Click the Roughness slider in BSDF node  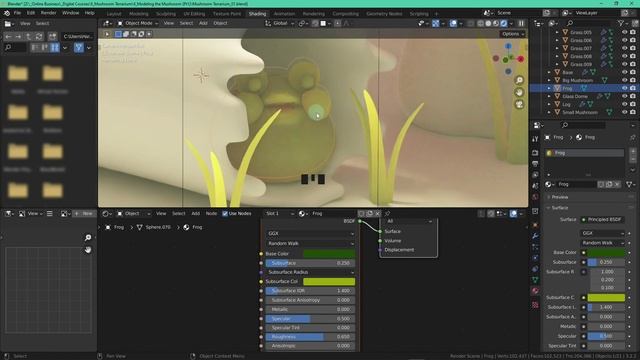tap(310, 337)
